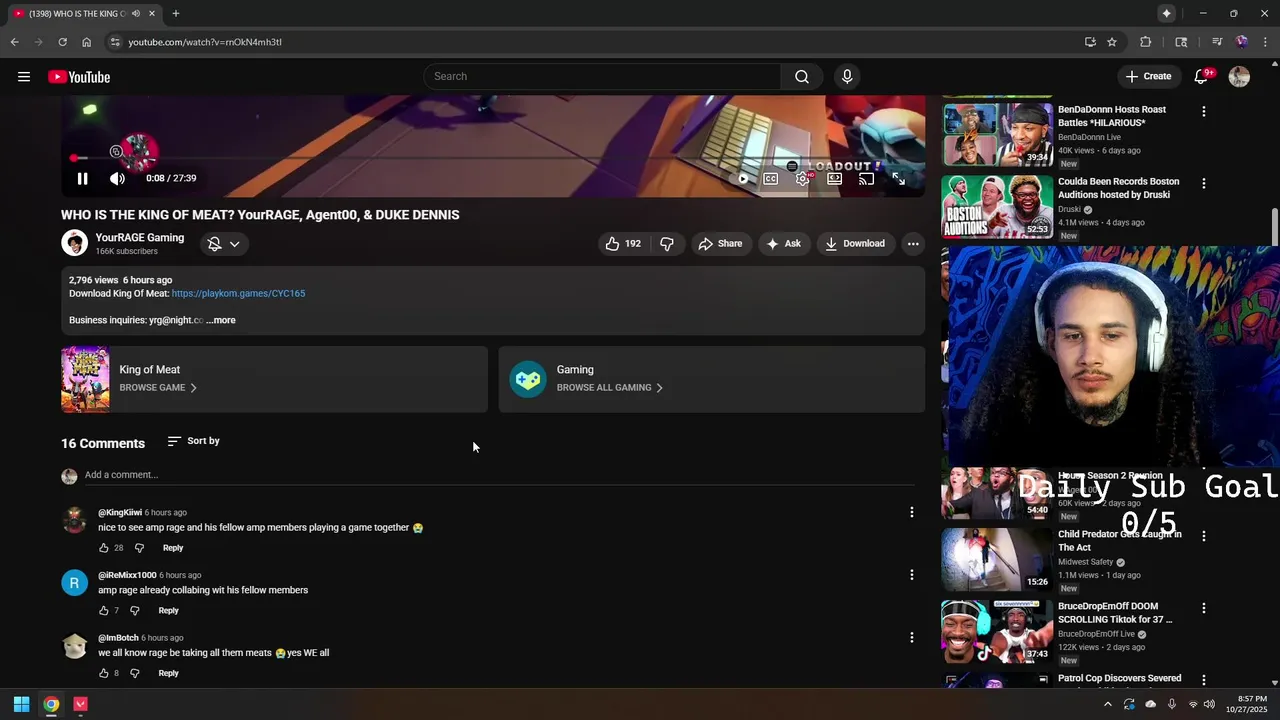Start voice search with the microphone
The width and height of the screenshot is (1280, 720).
coord(847,77)
